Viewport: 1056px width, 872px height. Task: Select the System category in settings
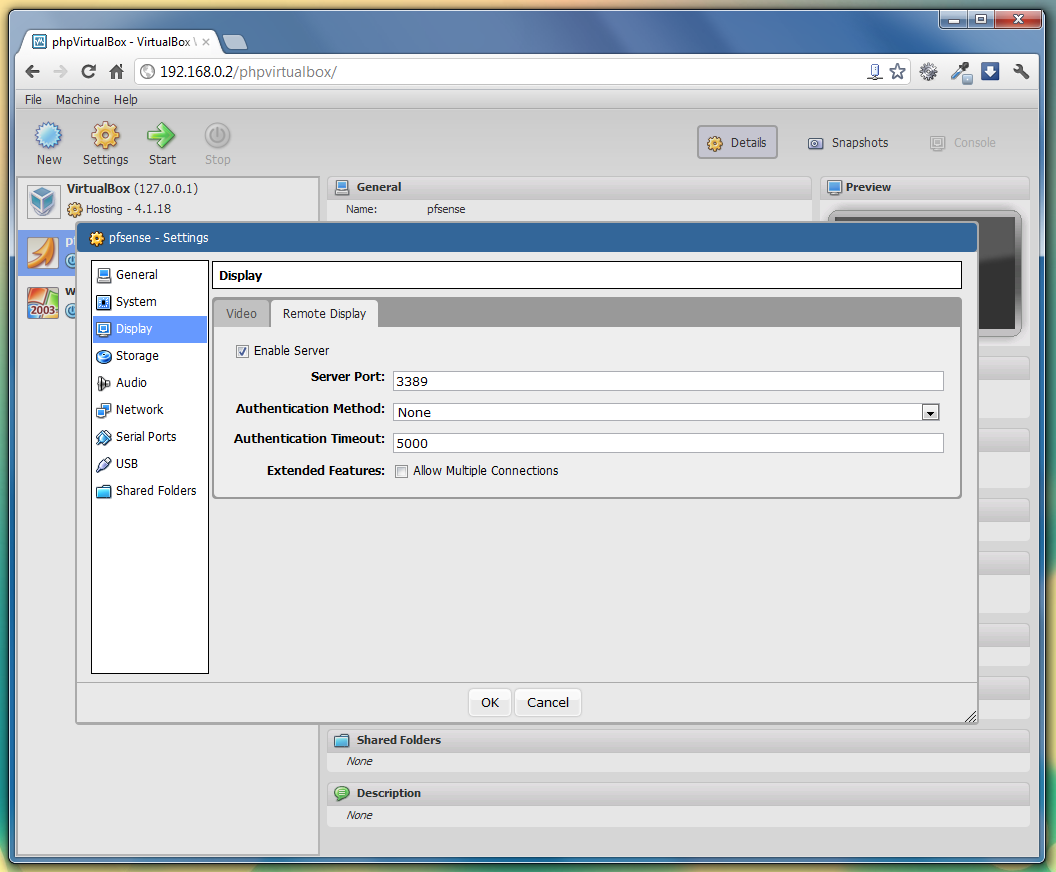[150, 302]
